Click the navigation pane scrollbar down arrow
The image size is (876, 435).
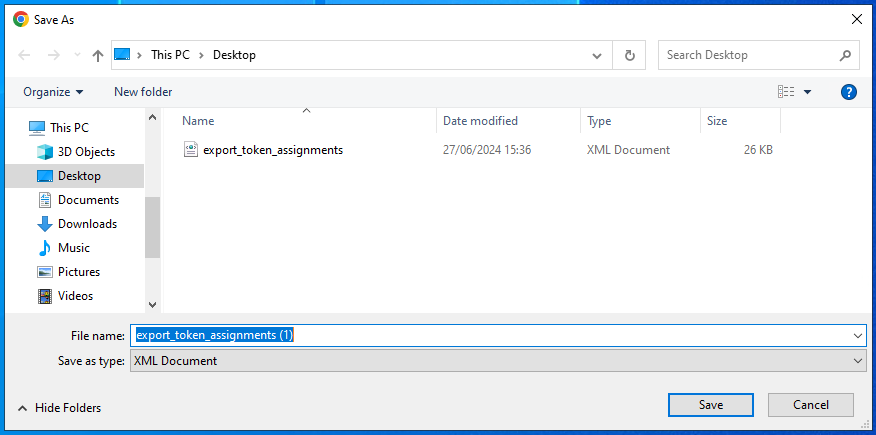click(153, 305)
